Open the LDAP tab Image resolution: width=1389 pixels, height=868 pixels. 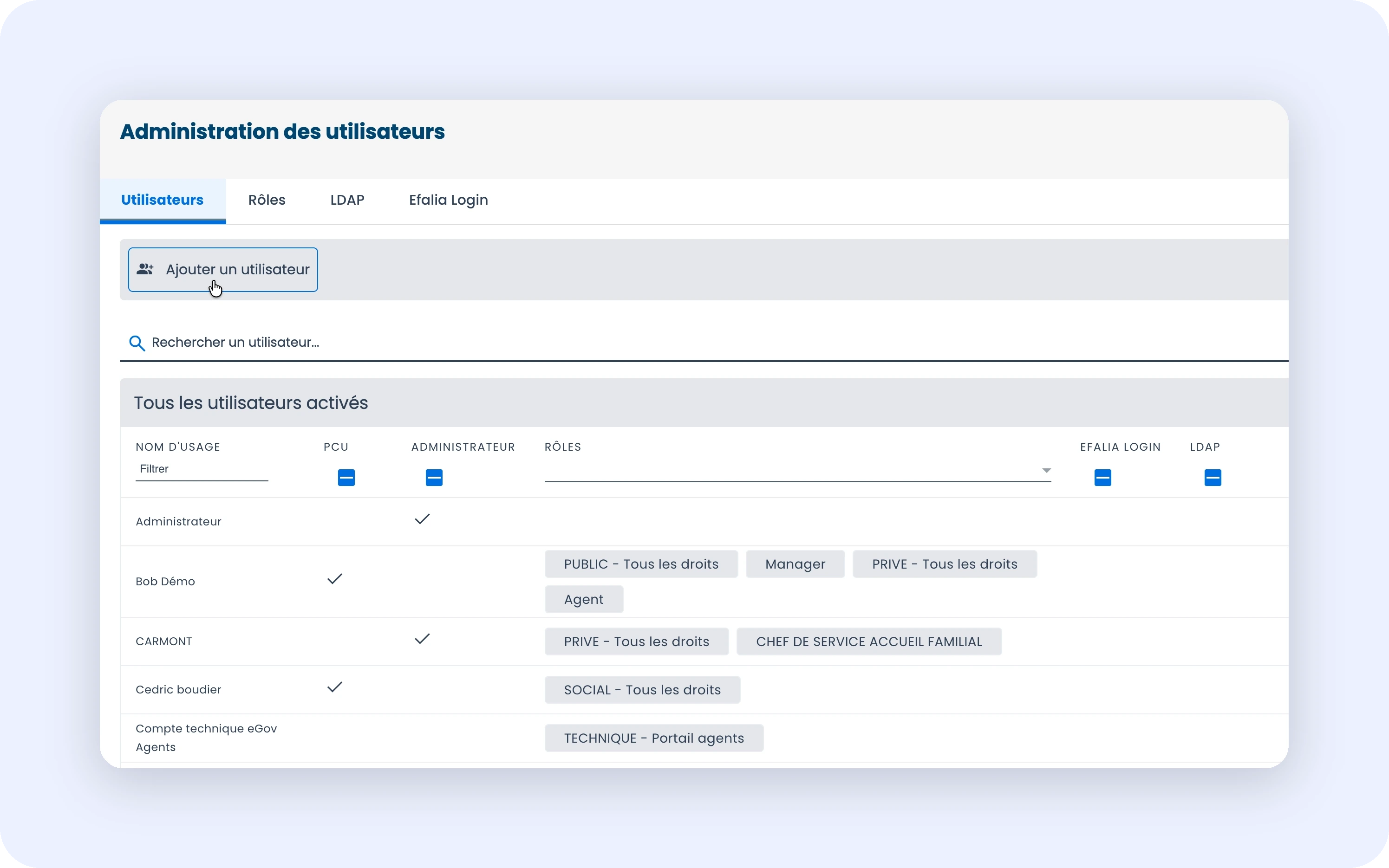point(347,201)
